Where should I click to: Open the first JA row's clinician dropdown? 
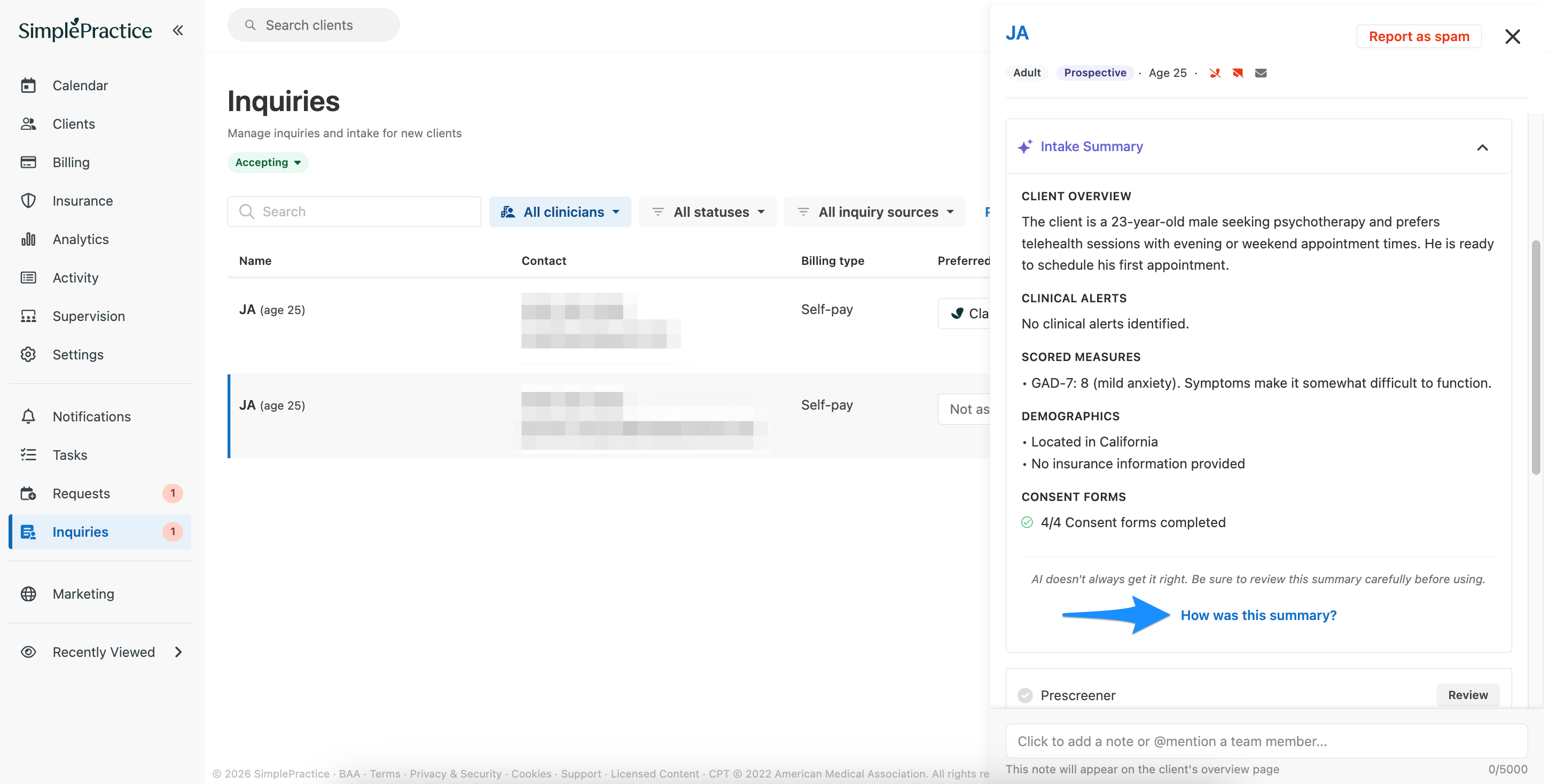point(964,313)
